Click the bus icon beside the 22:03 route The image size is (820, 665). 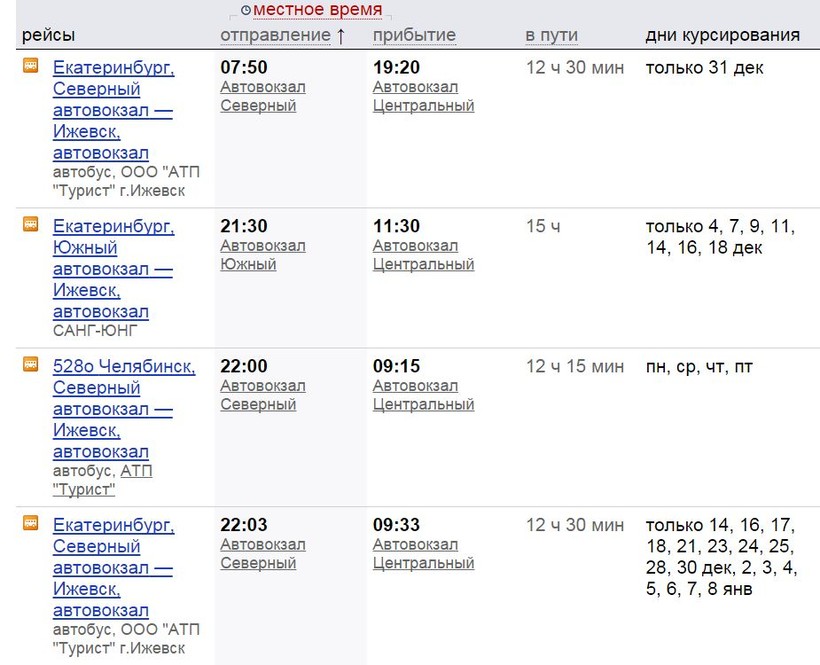[x=31, y=523]
